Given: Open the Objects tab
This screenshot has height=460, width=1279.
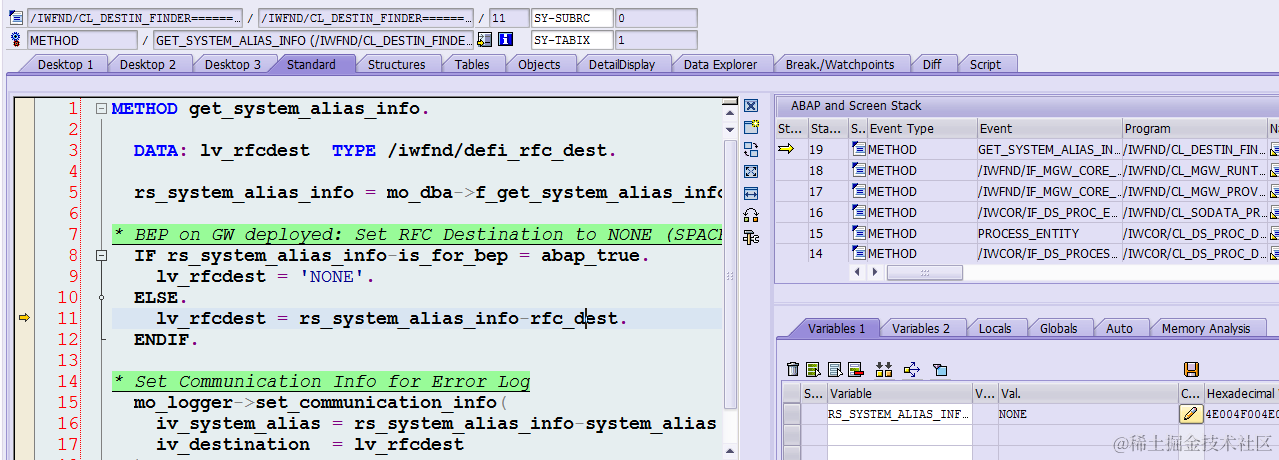Looking at the screenshot, I should coord(539,64).
